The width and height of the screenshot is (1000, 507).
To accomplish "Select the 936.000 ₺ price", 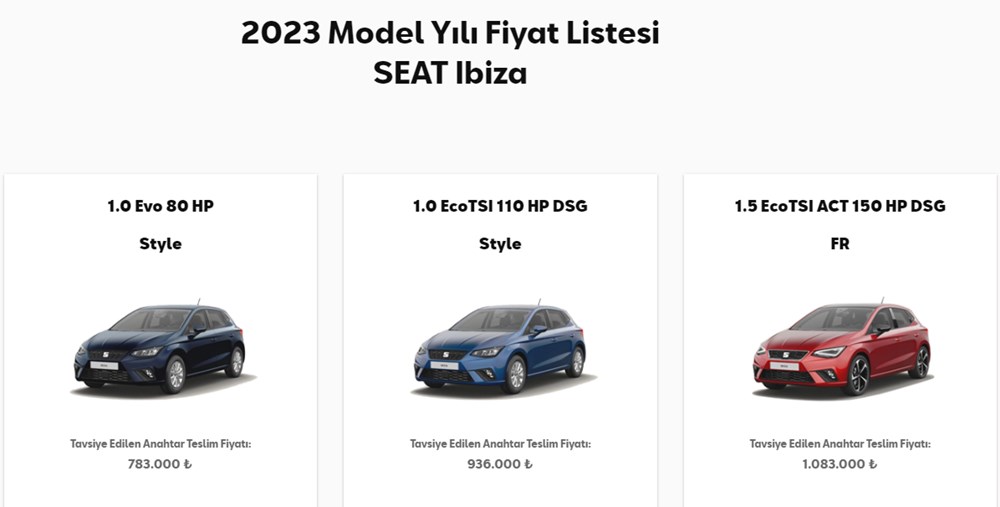I will [x=500, y=464].
